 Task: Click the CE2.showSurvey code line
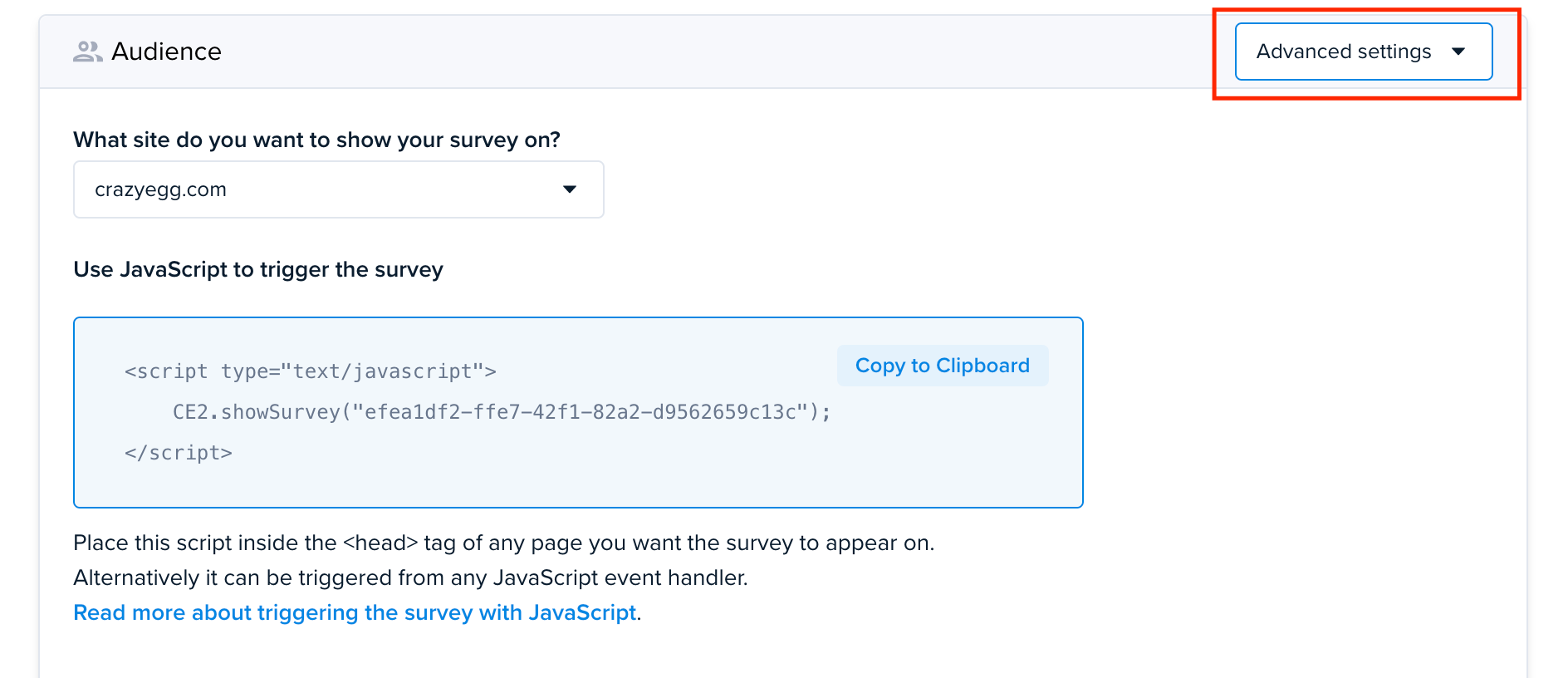502,412
